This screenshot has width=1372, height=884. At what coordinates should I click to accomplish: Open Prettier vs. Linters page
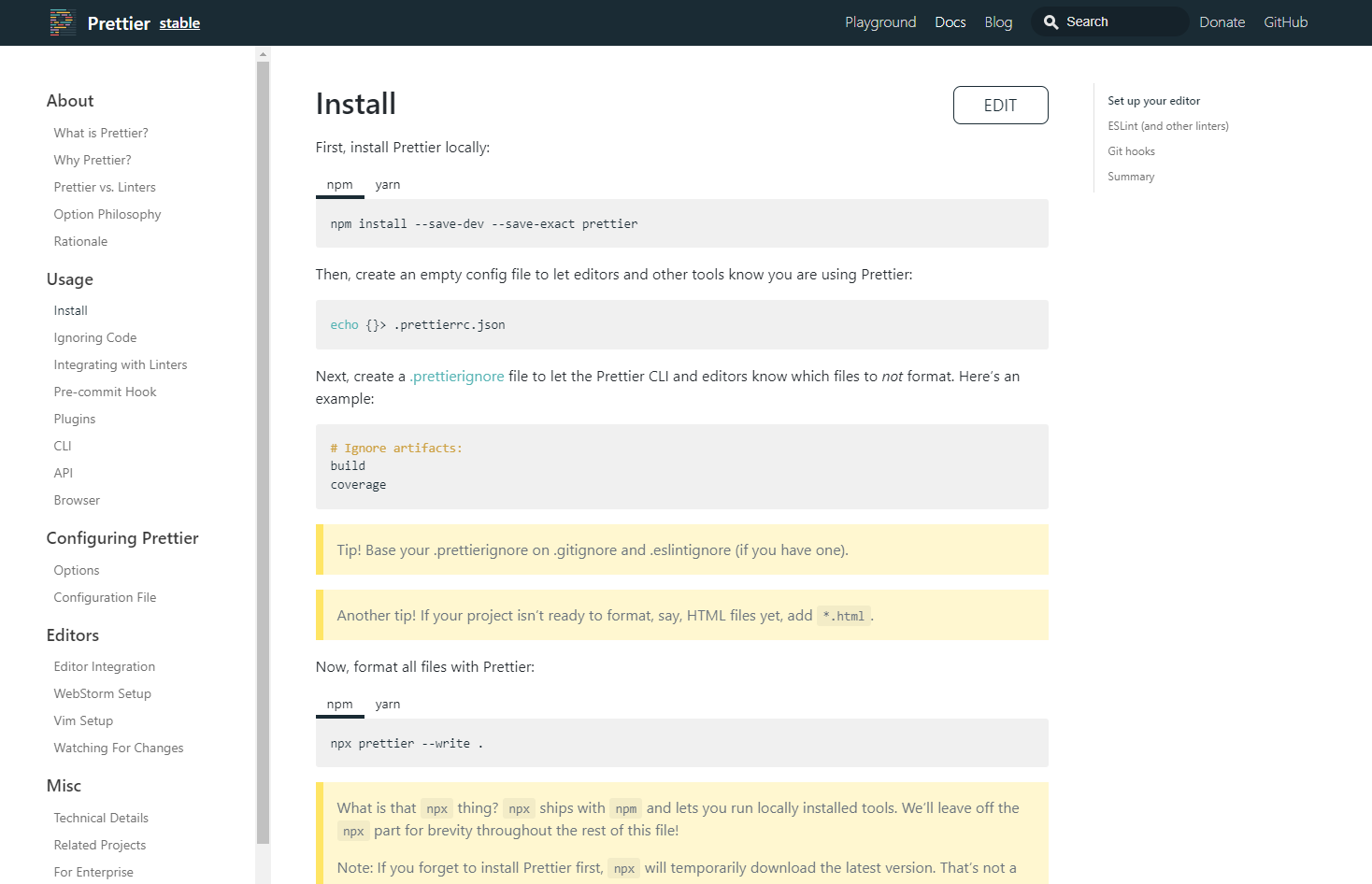click(105, 187)
